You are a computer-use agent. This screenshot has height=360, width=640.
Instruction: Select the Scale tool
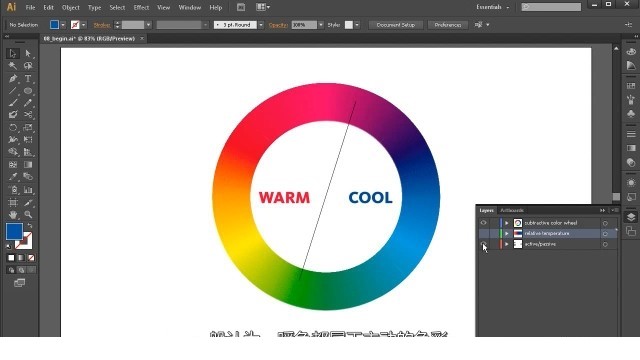tap(28, 127)
